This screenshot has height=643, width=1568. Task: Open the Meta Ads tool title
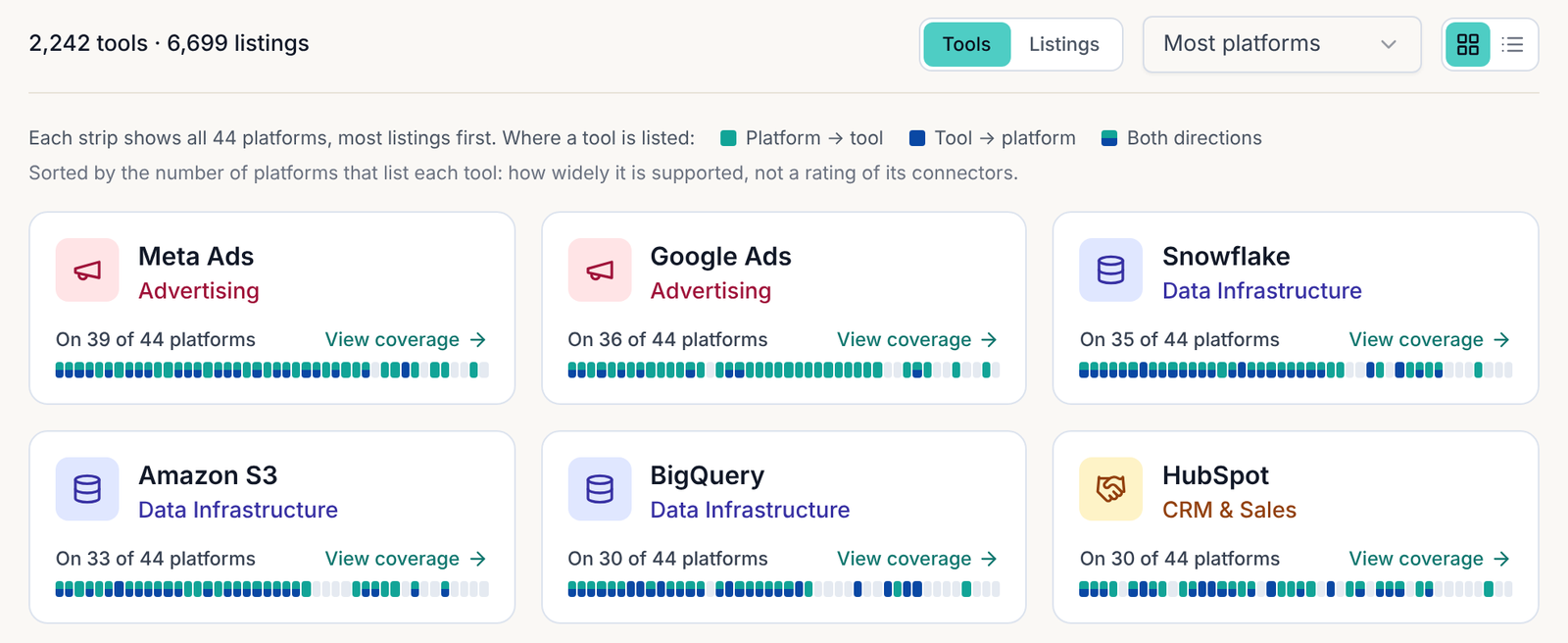click(x=196, y=257)
